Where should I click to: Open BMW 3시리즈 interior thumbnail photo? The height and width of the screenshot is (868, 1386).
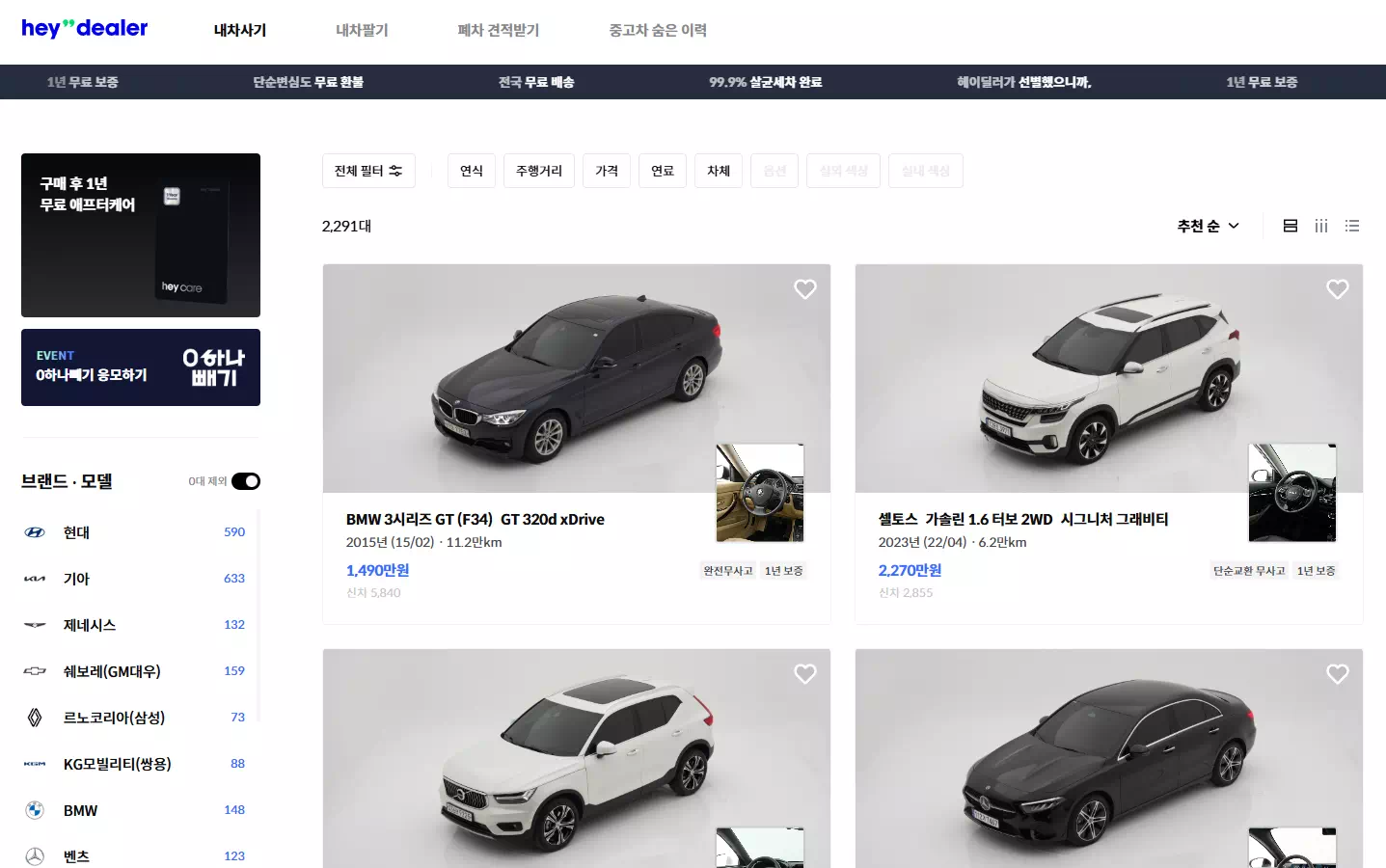[760, 493]
